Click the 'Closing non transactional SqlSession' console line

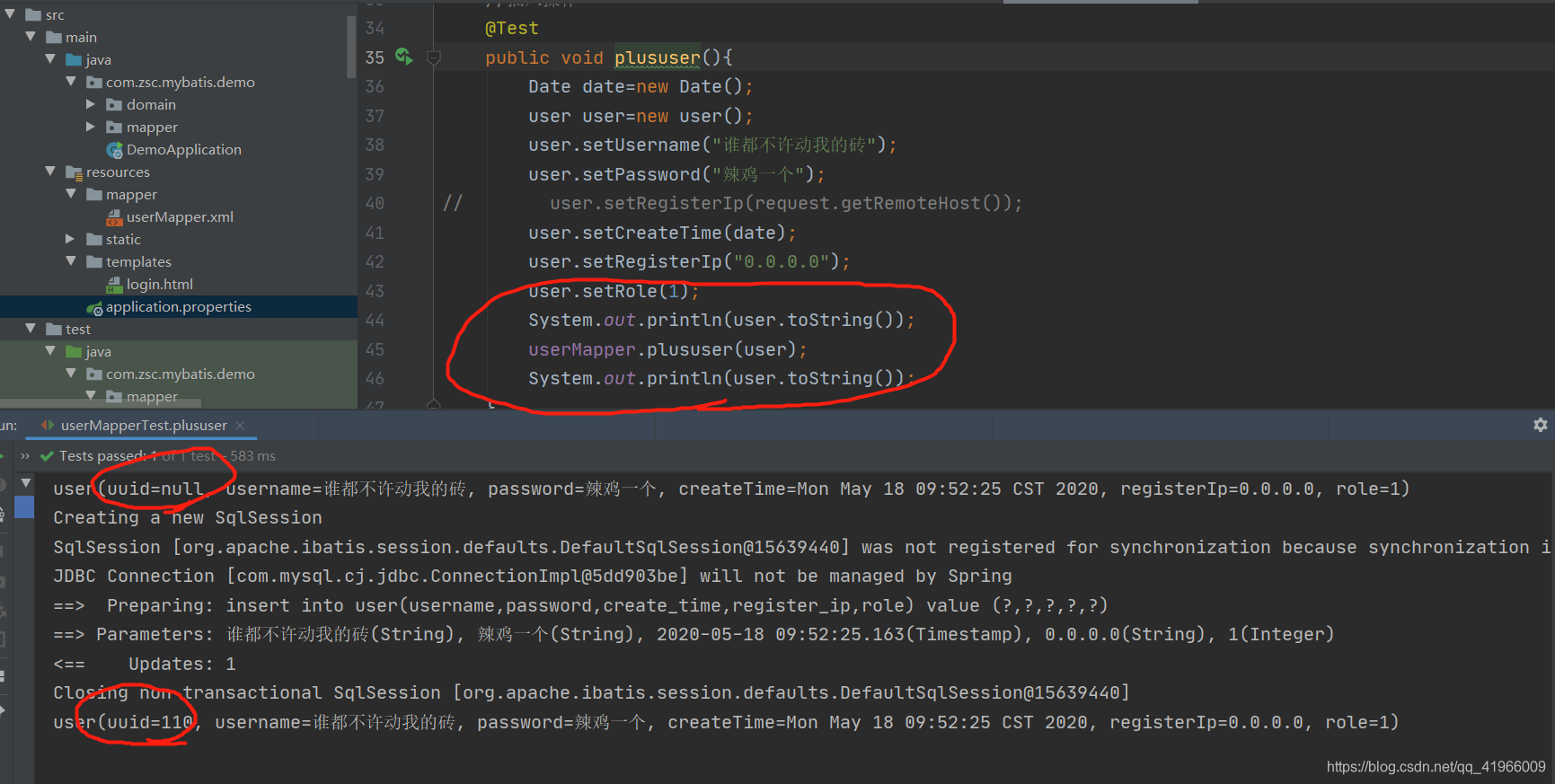tap(592, 693)
